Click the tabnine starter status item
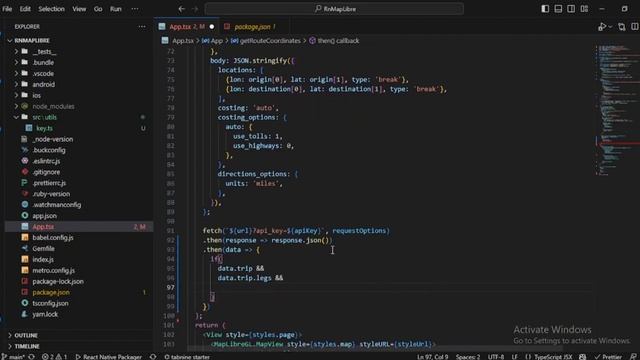640x360 pixels. point(187,357)
